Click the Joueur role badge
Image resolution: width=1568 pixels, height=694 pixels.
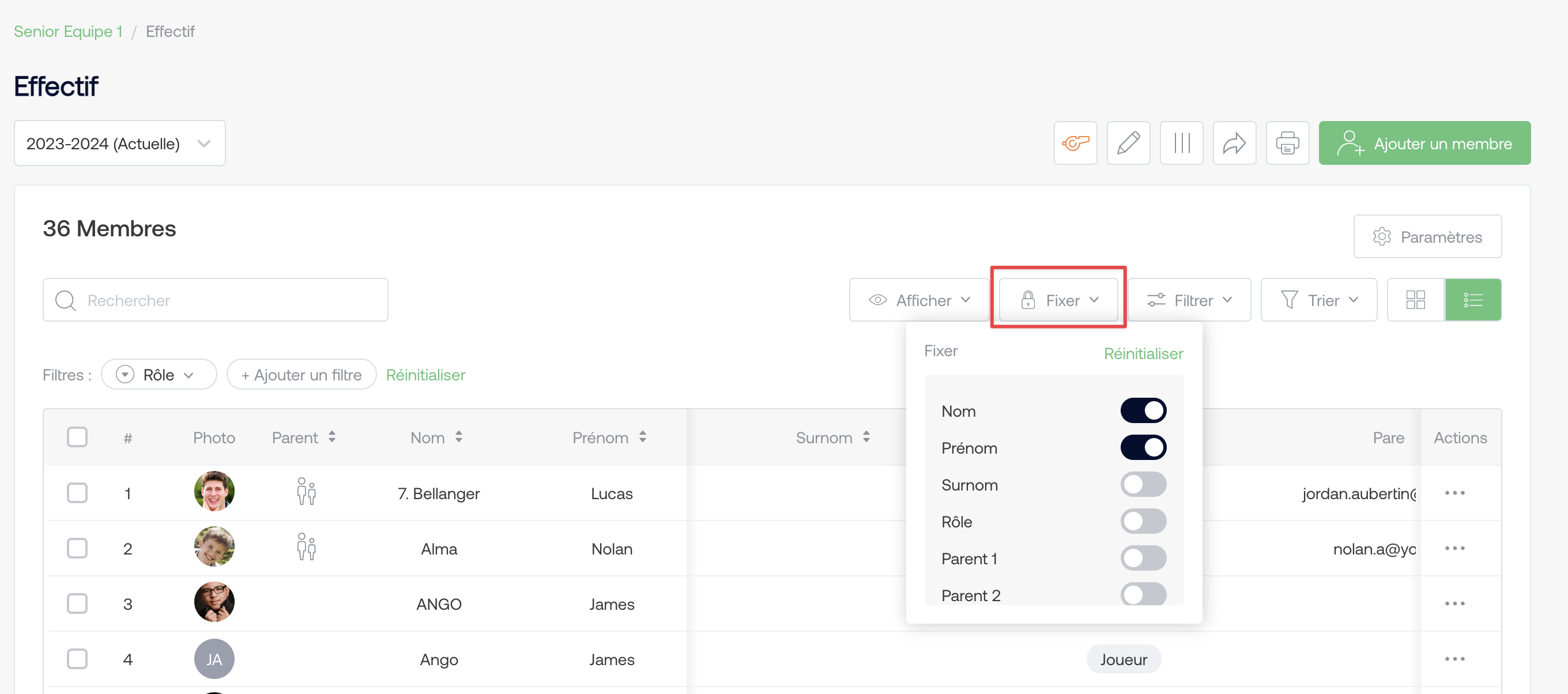pos(1123,659)
